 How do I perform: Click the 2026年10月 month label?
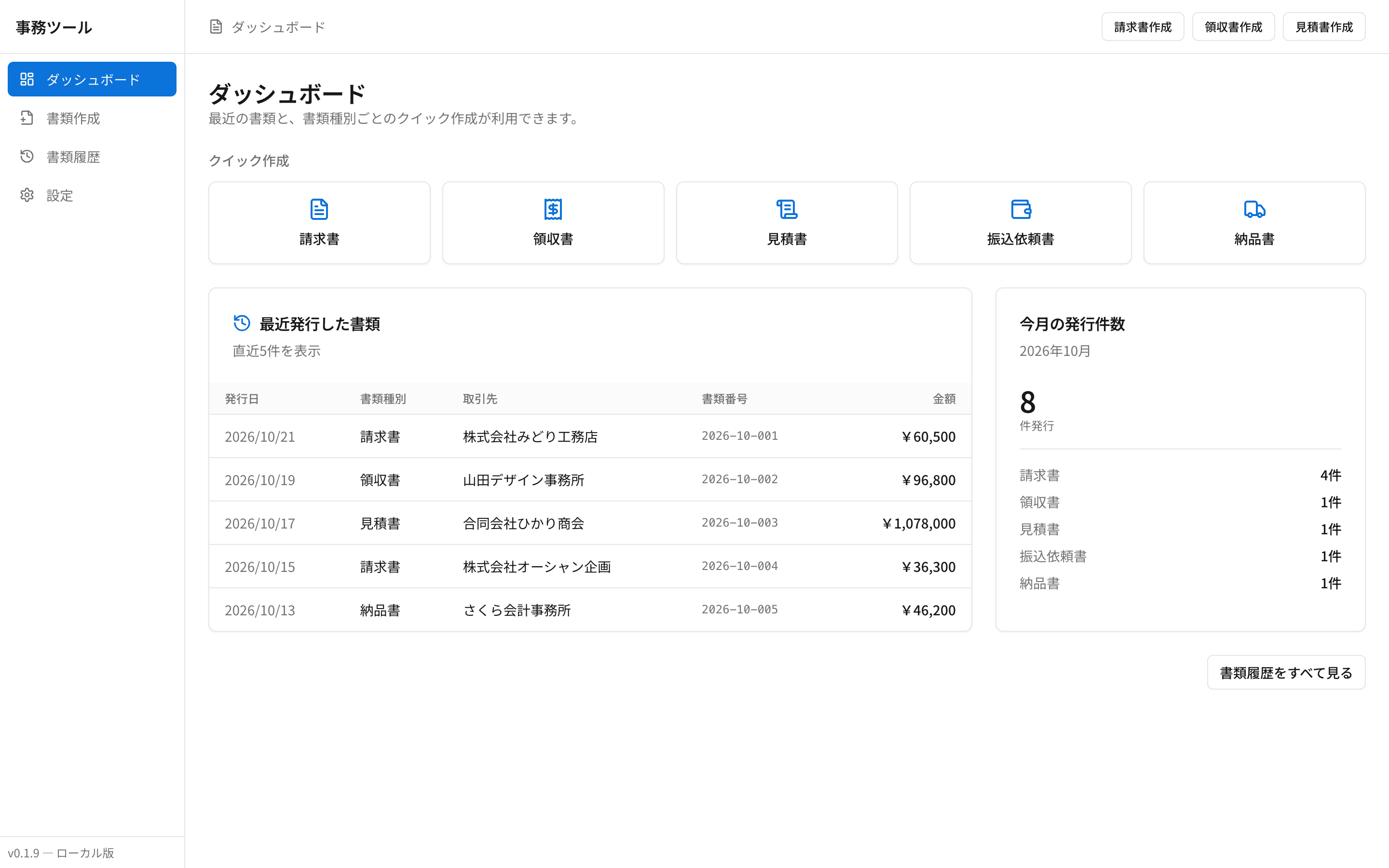(1054, 351)
